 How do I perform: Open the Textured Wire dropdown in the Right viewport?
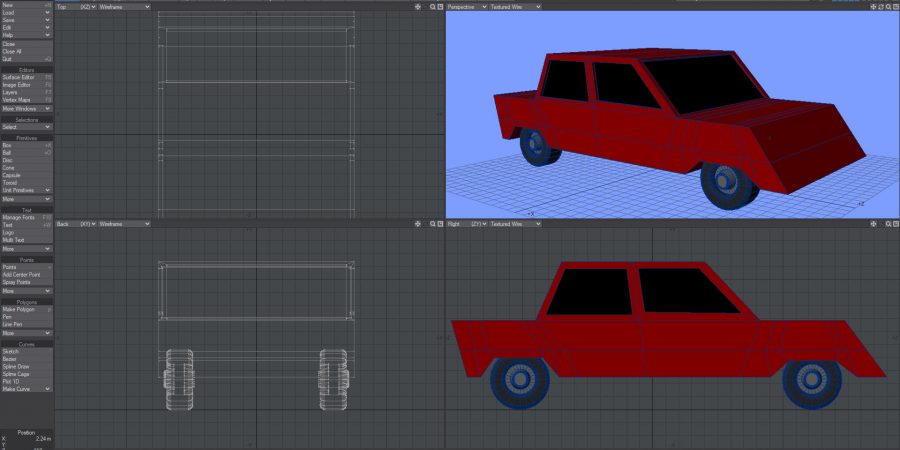[x=515, y=224]
